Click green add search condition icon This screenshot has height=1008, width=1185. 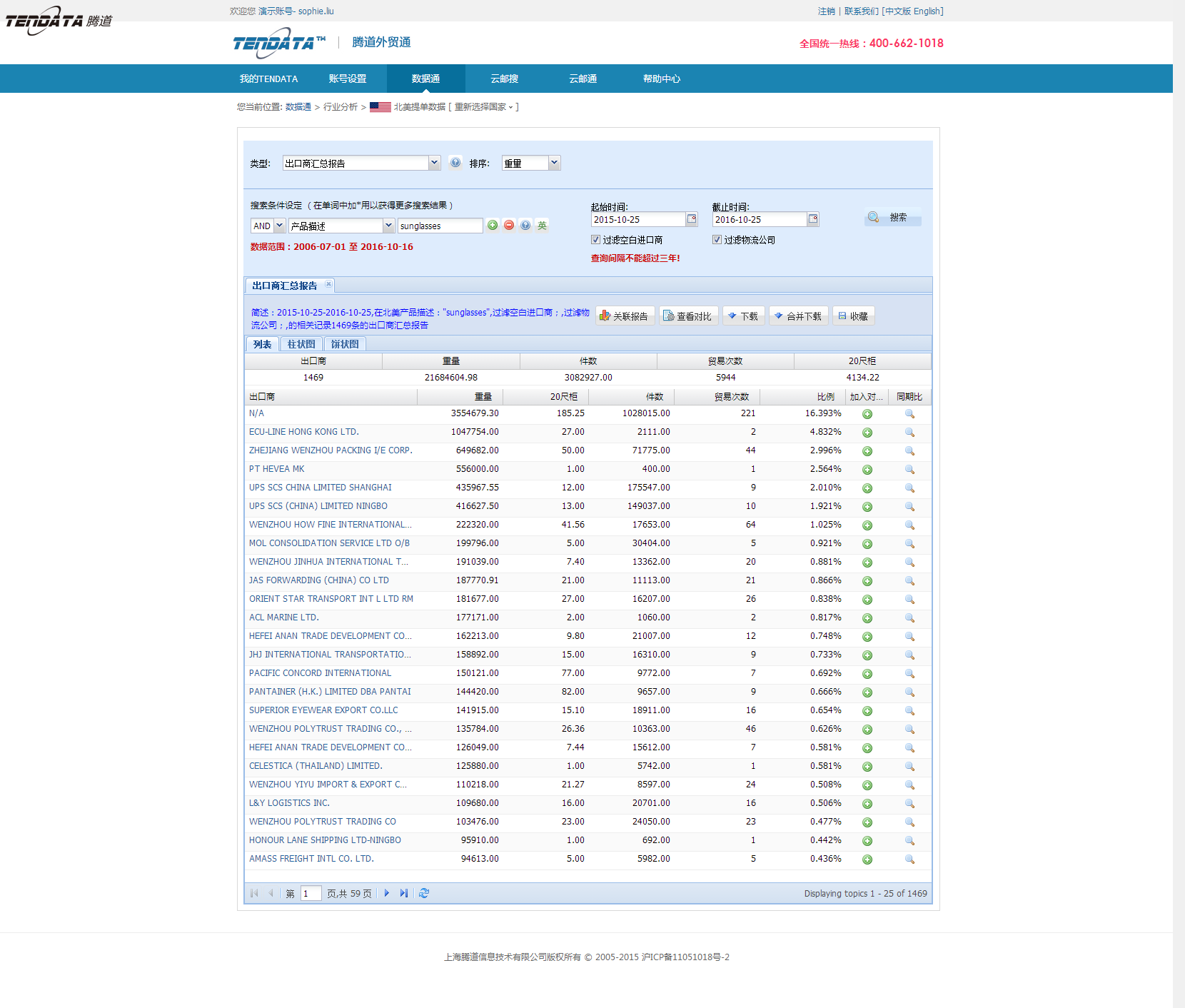coord(493,226)
